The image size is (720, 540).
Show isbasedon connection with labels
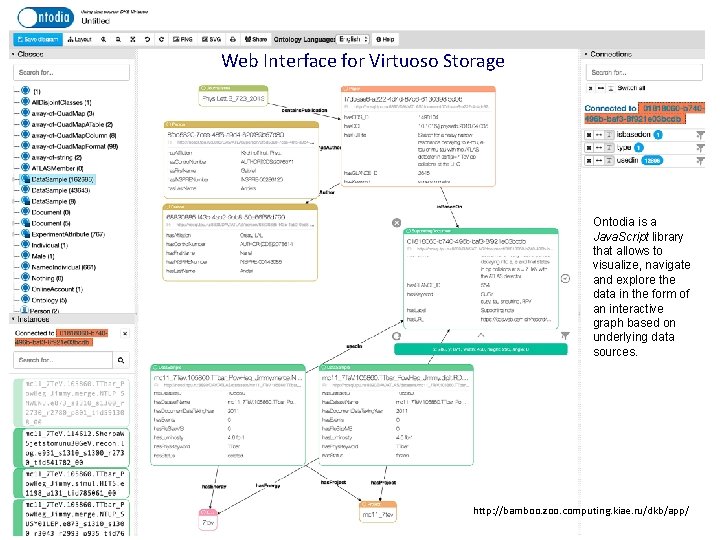tap(609, 135)
